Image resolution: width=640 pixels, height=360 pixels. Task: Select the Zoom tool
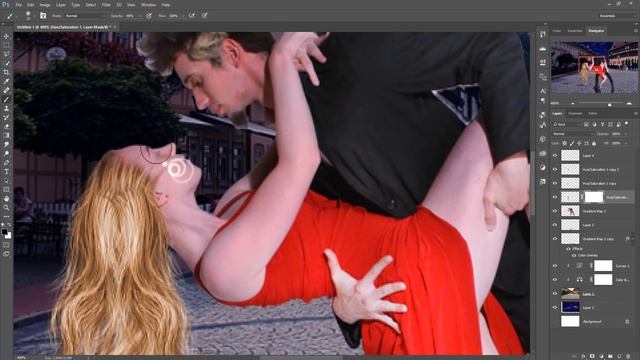pyautogui.click(x=6, y=207)
